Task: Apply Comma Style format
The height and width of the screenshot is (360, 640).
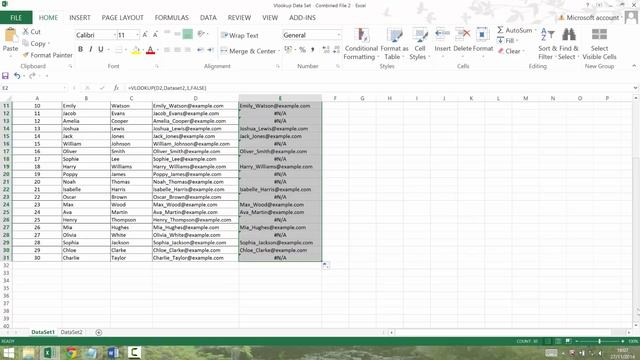Action: 313,50
